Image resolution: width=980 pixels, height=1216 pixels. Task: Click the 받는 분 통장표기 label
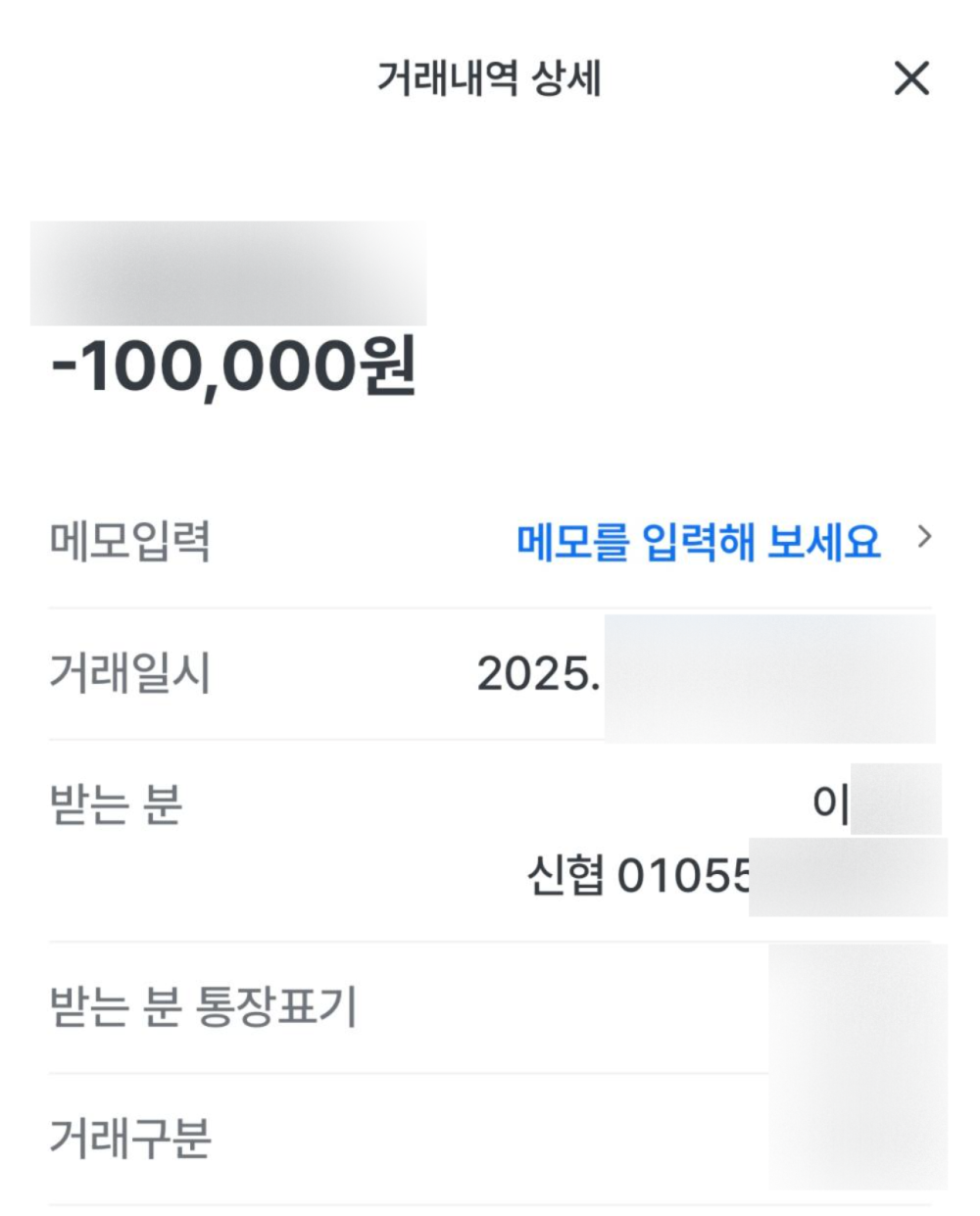point(203,1006)
